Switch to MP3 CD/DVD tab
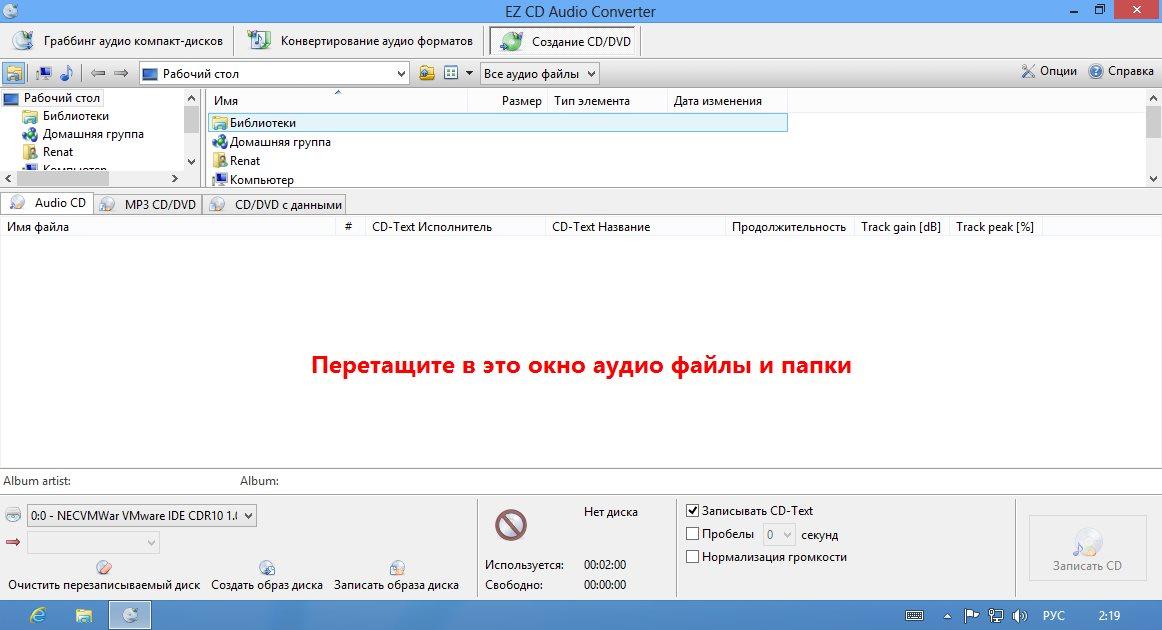The image size is (1162, 630). (147, 204)
